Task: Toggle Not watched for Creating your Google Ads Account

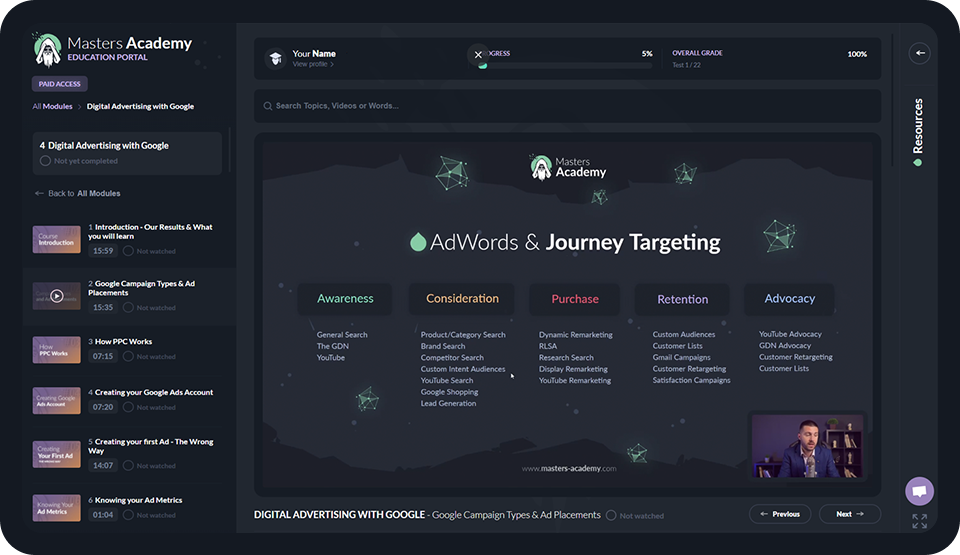Action: point(128,407)
